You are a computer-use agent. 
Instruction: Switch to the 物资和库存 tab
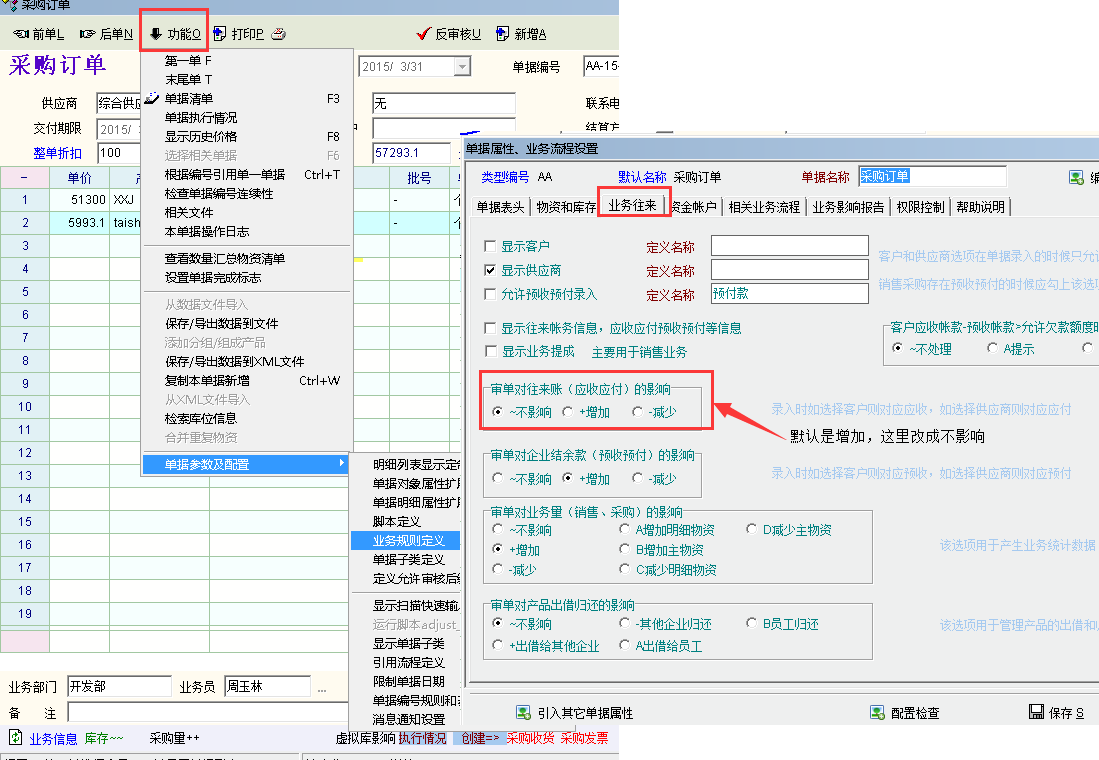[x=566, y=207]
